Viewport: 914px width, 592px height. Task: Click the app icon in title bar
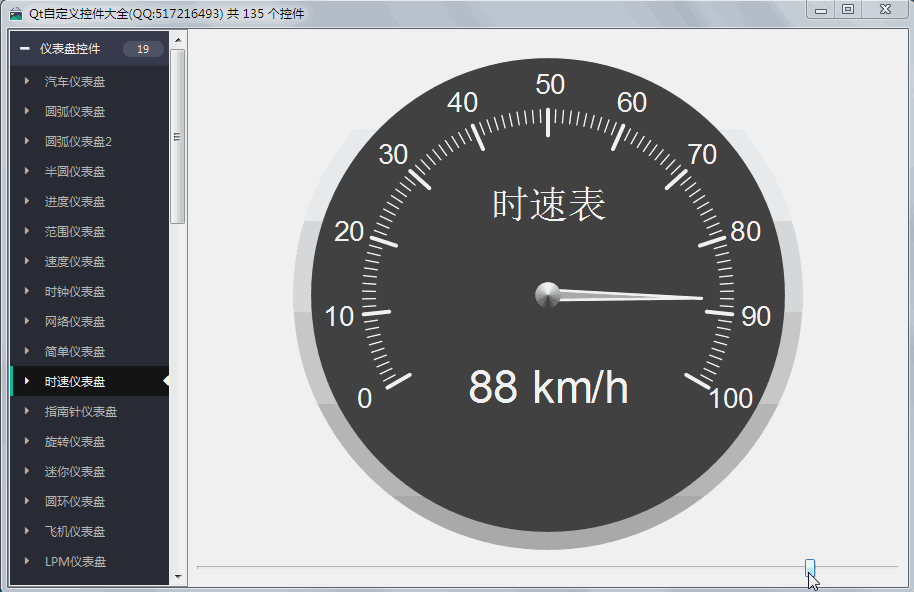[x=16, y=13]
